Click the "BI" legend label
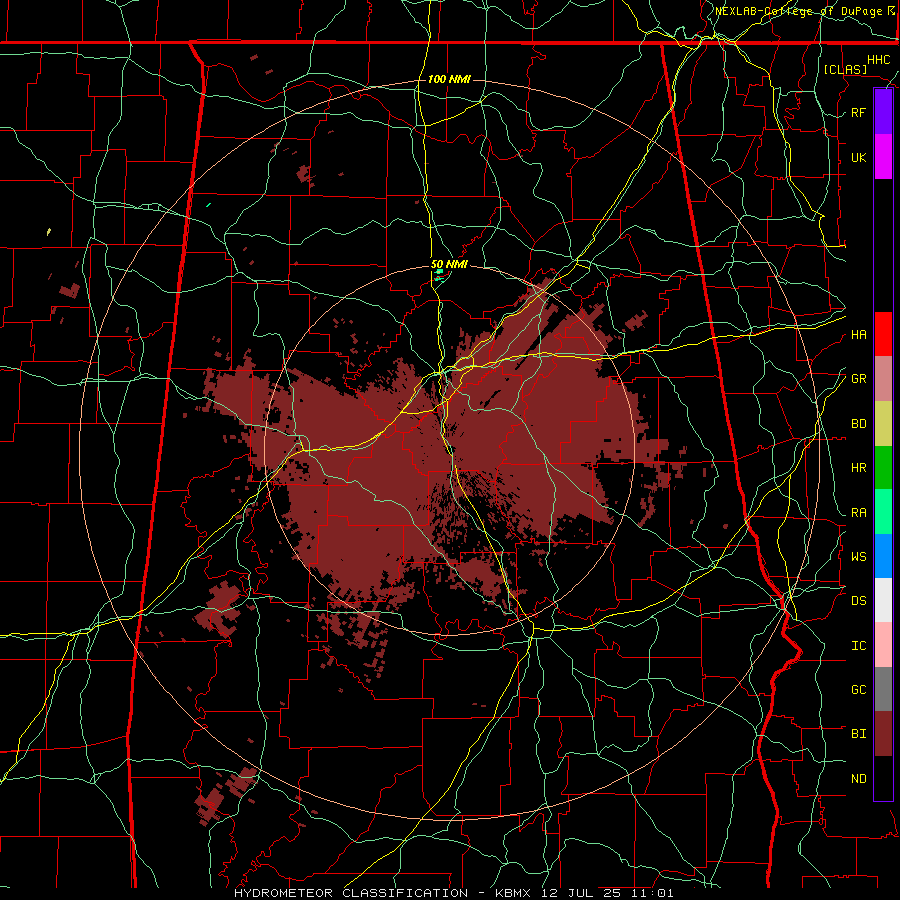 click(x=858, y=734)
